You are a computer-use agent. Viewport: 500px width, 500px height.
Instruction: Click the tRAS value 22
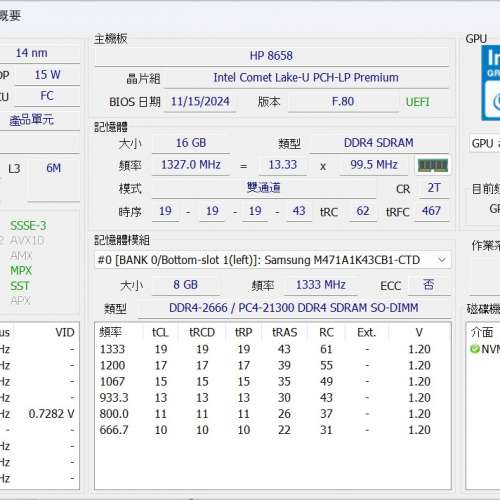click(x=284, y=430)
